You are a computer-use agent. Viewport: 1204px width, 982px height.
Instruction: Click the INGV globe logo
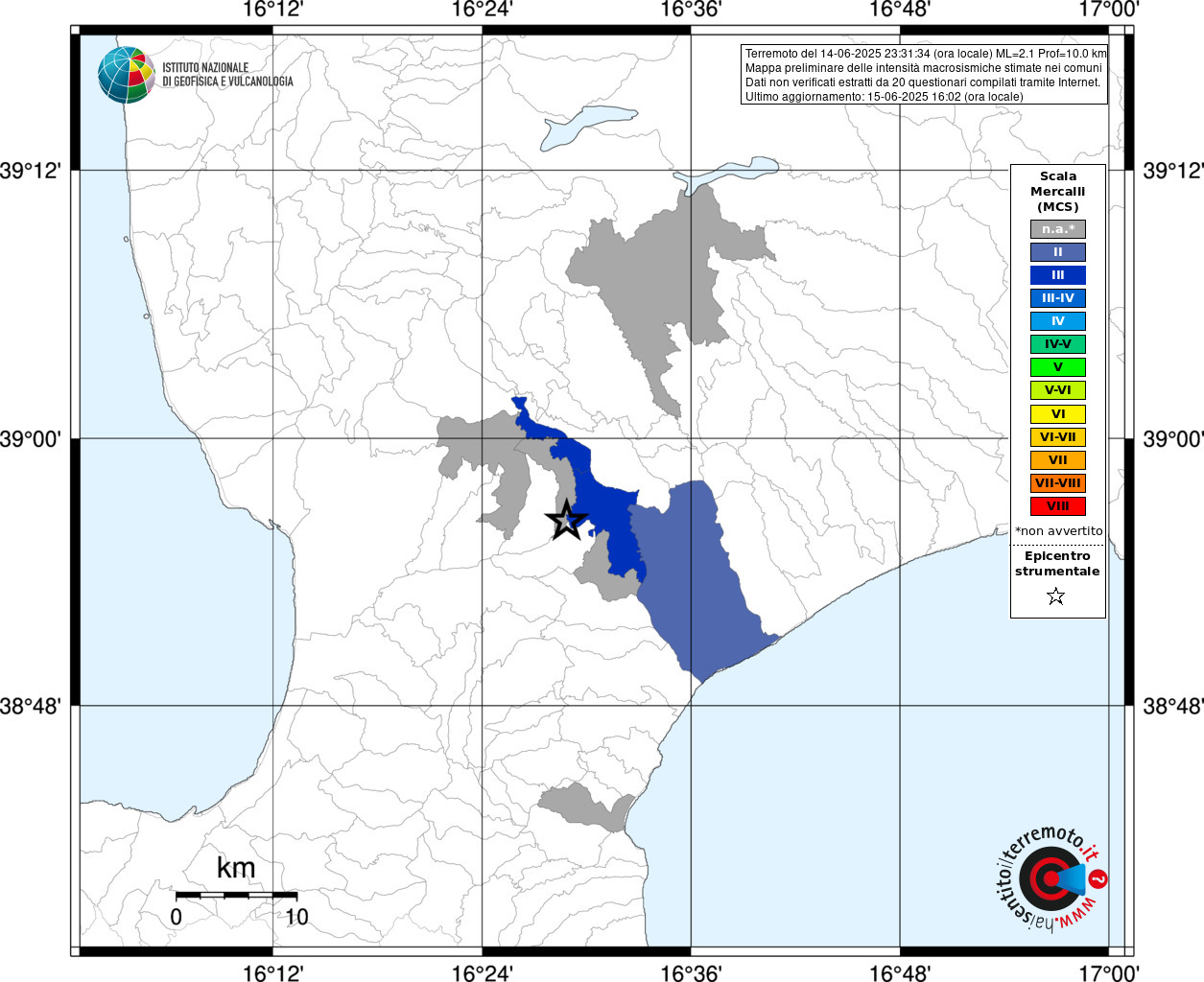pos(127,75)
